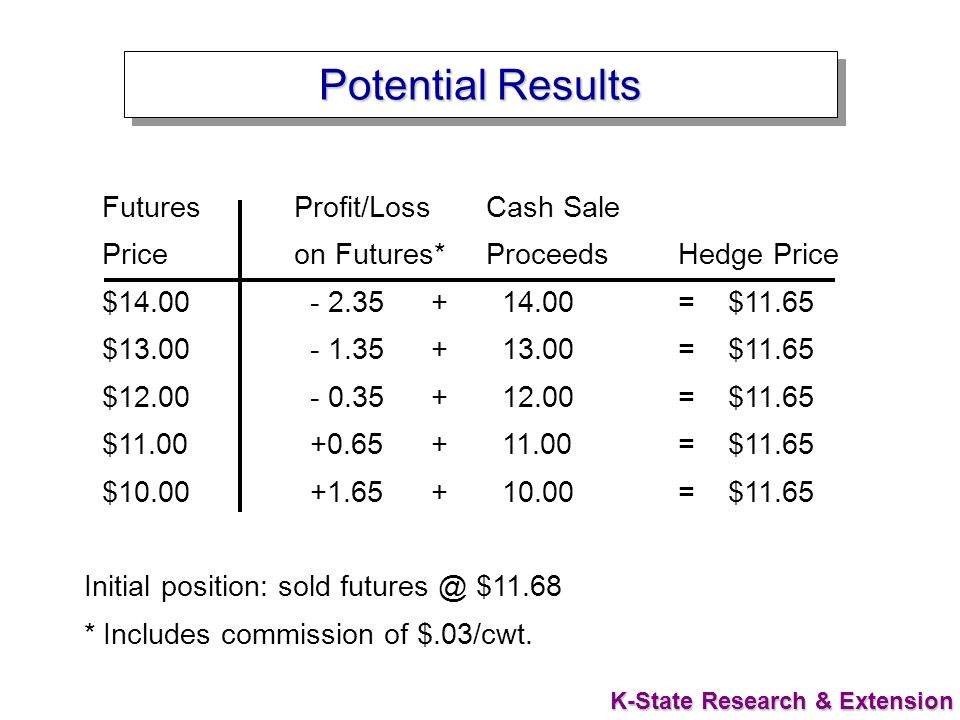Click the Hedge Price column header
The image size is (960, 720).
758,255
